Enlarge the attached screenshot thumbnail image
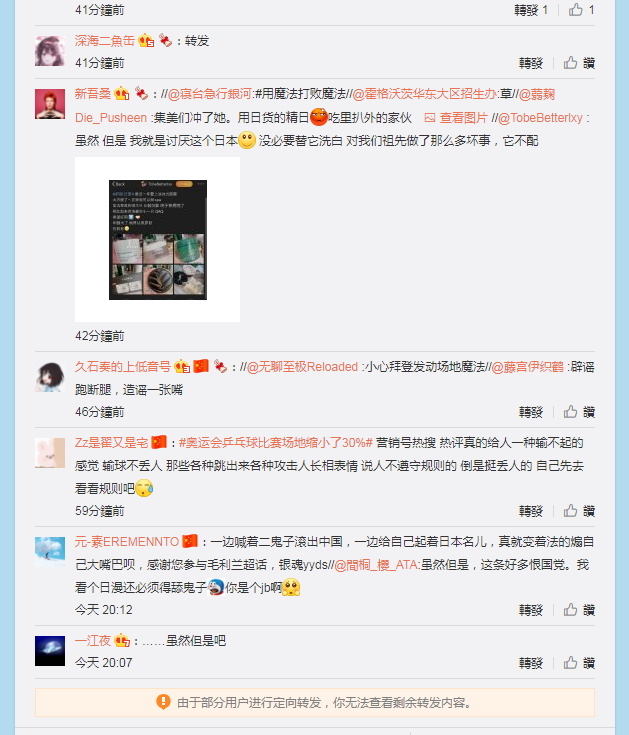Viewport: 629px width, 735px height. (x=157, y=240)
